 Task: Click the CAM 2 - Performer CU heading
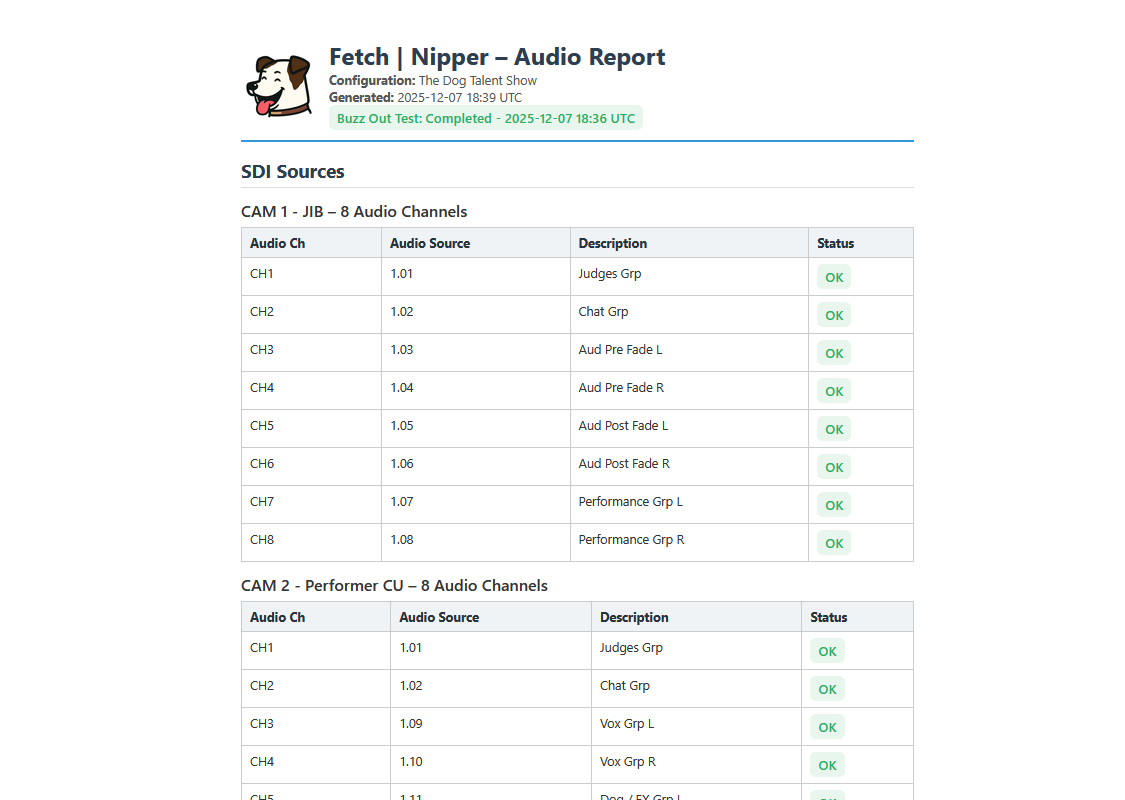(x=394, y=585)
